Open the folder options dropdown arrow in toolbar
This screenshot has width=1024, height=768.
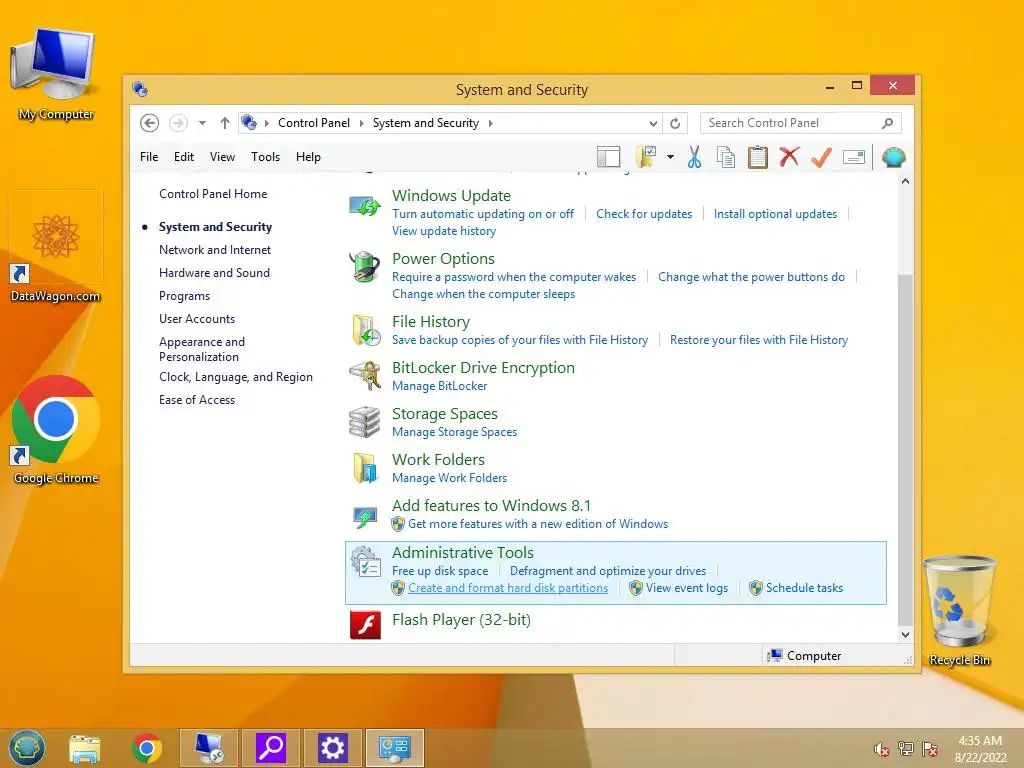pyautogui.click(x=670, y=157)
